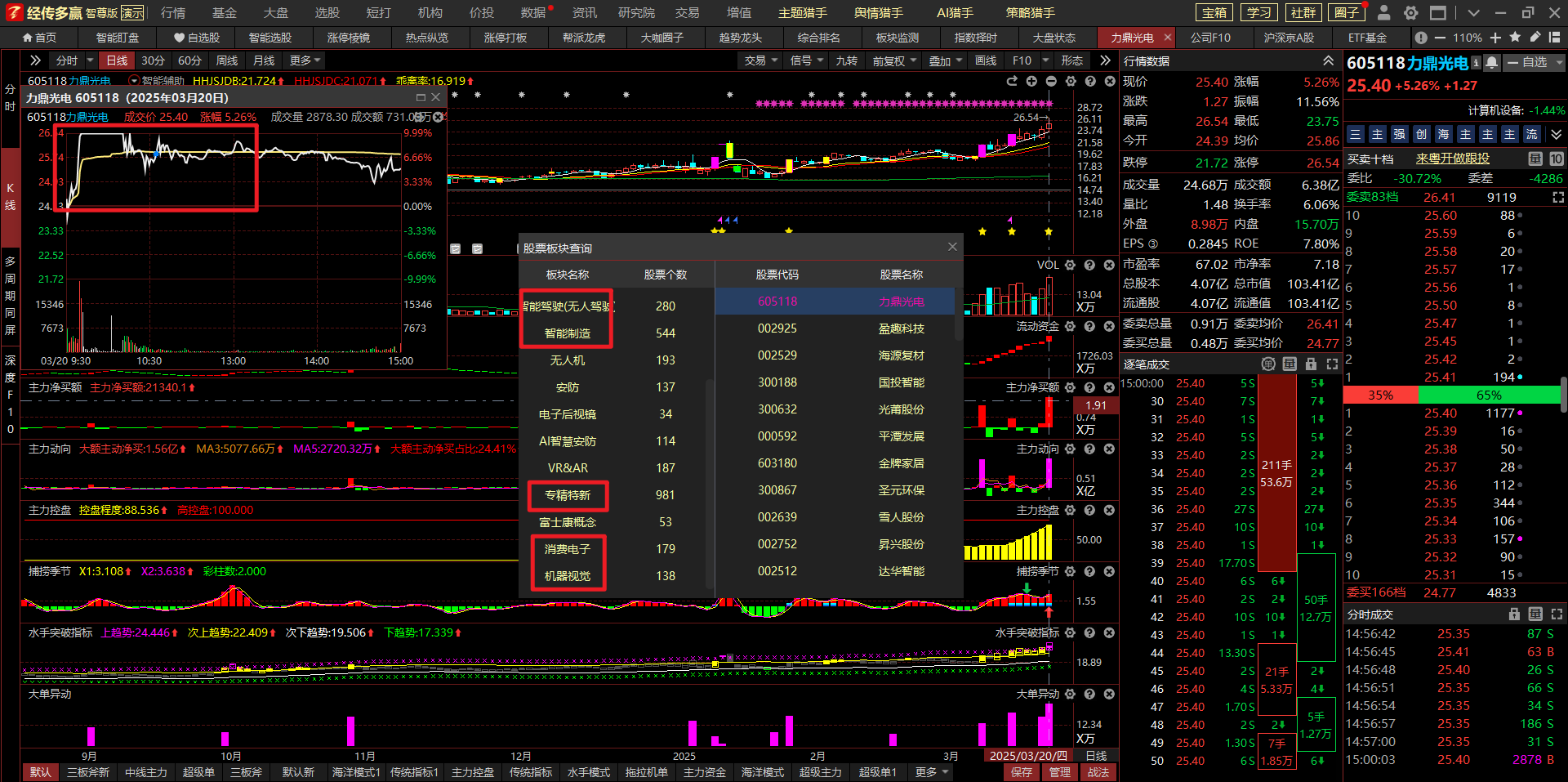Viewport: 1568px width, 782px height.
Task: Open VOL indicator settings gear
Action: tap(1070, 265)
